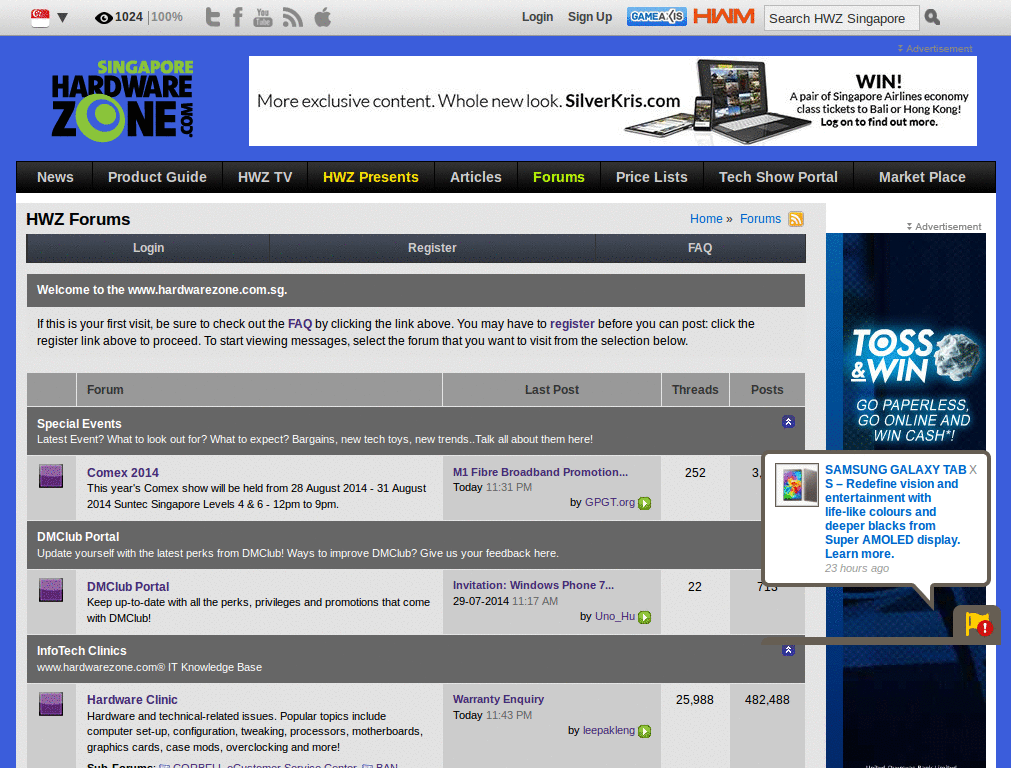Open the DMClub Portal forum
This screenshot has width=1024, height=768.
coord(128,586)
